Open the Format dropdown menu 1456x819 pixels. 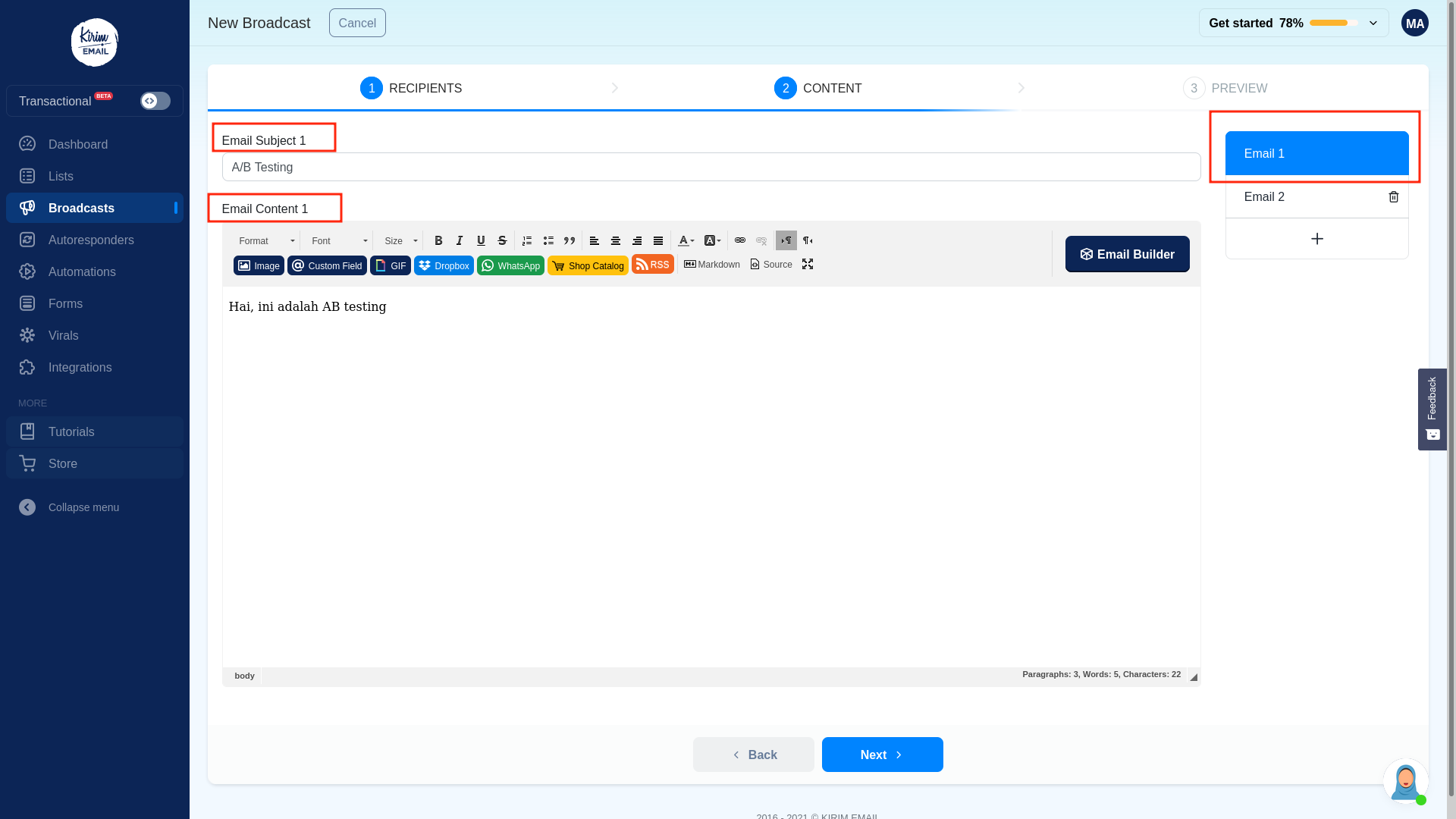point(265,240)
